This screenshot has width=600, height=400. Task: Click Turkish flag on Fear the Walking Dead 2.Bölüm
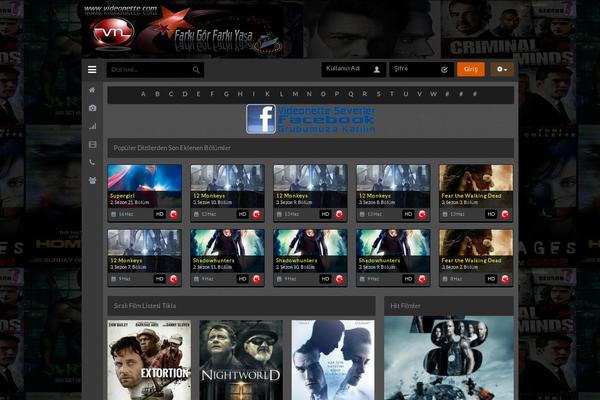[505, 279]
